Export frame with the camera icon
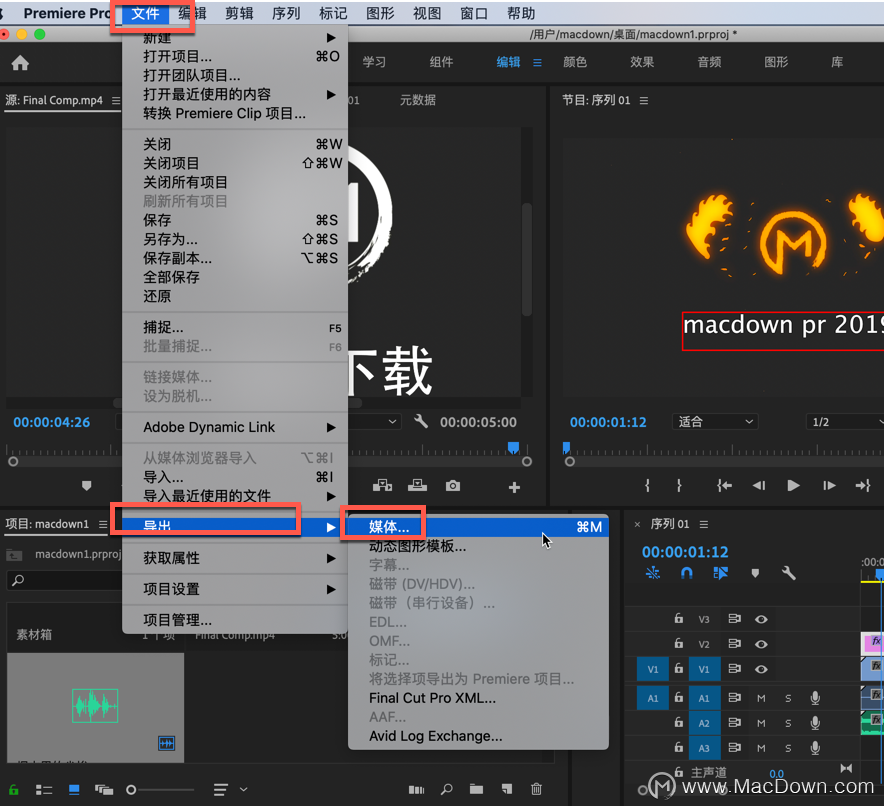Screen dimensions: 884x806 453,486
